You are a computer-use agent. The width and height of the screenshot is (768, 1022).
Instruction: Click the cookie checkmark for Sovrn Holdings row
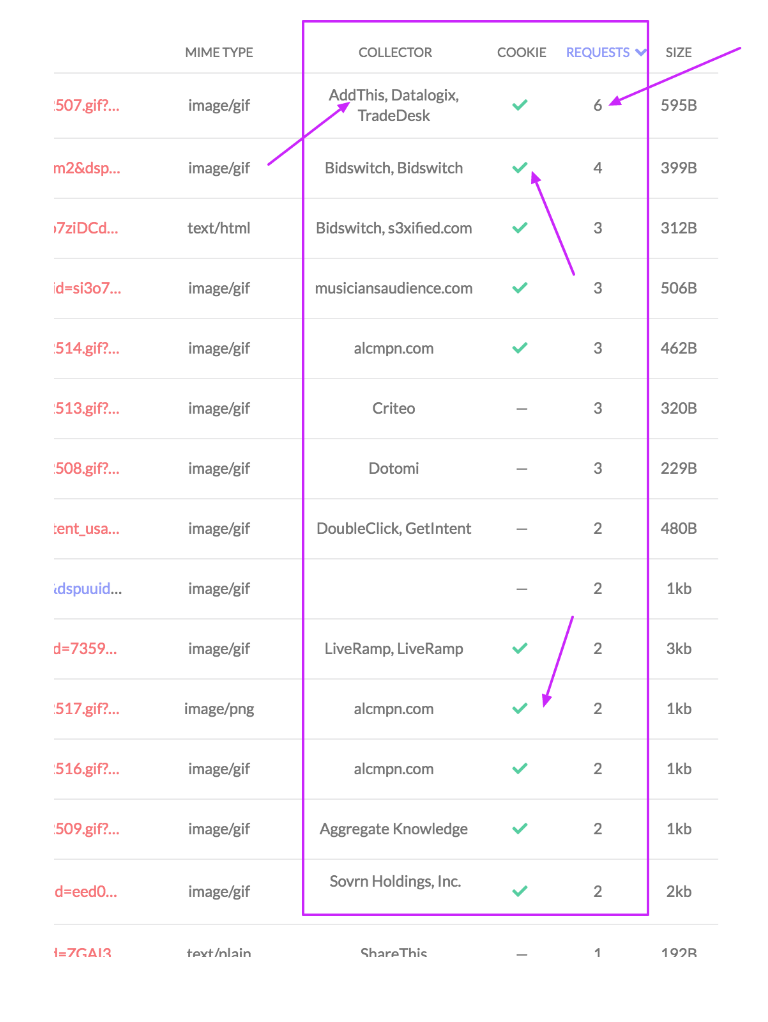519,891
